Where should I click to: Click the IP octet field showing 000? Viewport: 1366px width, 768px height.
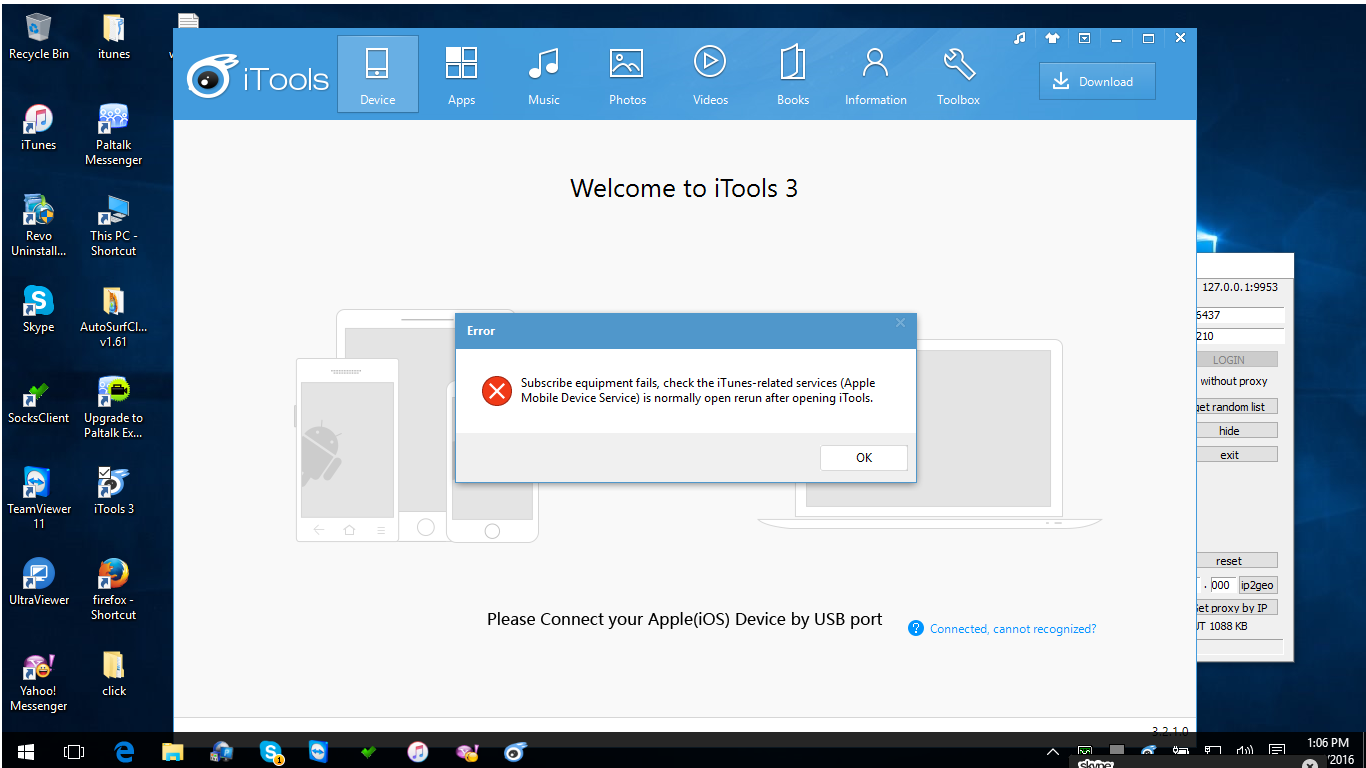click(x=1222, y=585)
